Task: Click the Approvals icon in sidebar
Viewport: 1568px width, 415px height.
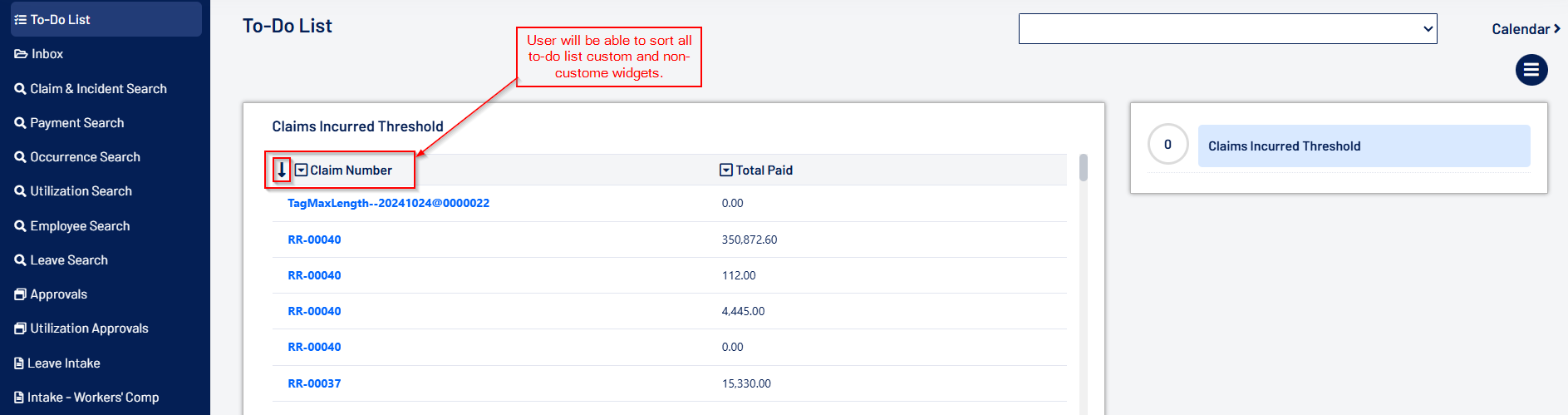Action: coord(20,294)
